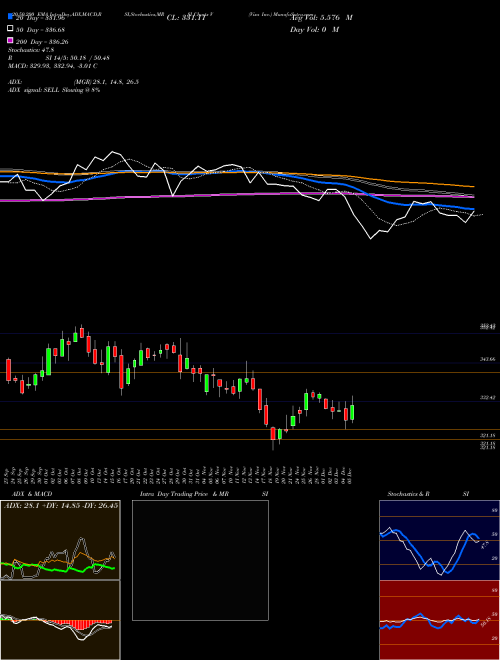Image resolution: width=500 pixels, height=660 pixels.
Task: Click the RSI 14/3 values line
Action: pos(59,58)
